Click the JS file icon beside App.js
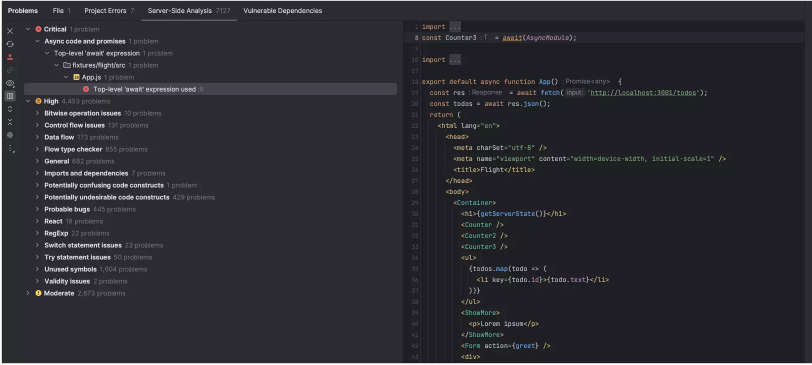 point(77,77)
